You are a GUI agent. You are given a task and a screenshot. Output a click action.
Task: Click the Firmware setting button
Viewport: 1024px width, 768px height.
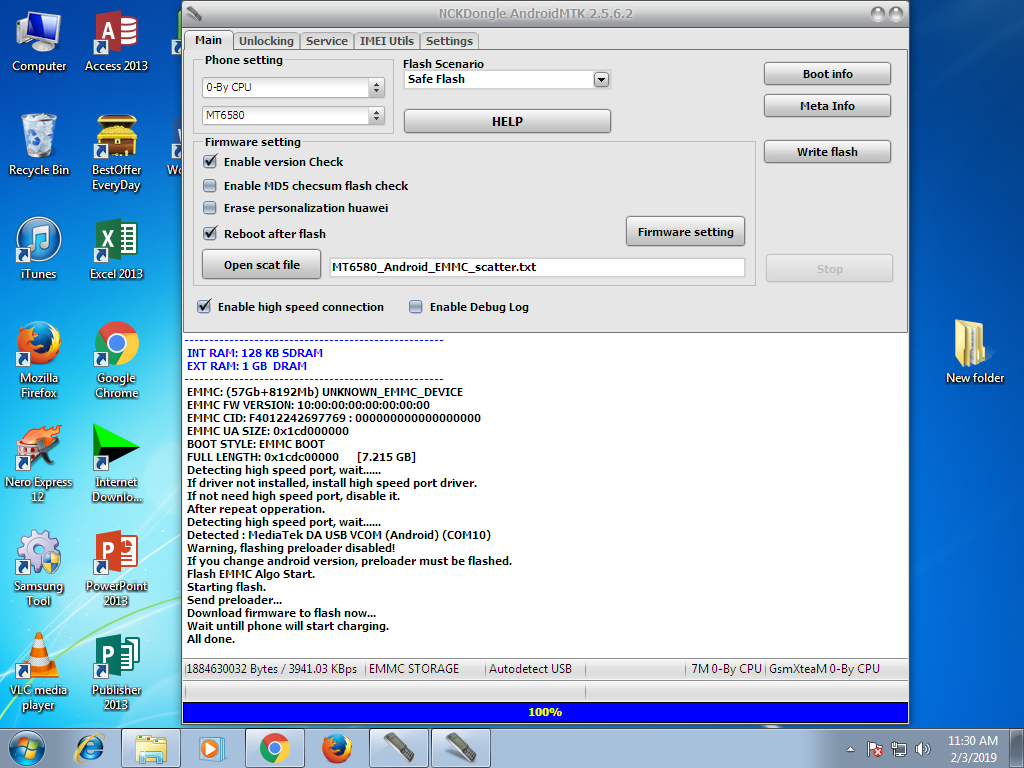tap(686, 232)
